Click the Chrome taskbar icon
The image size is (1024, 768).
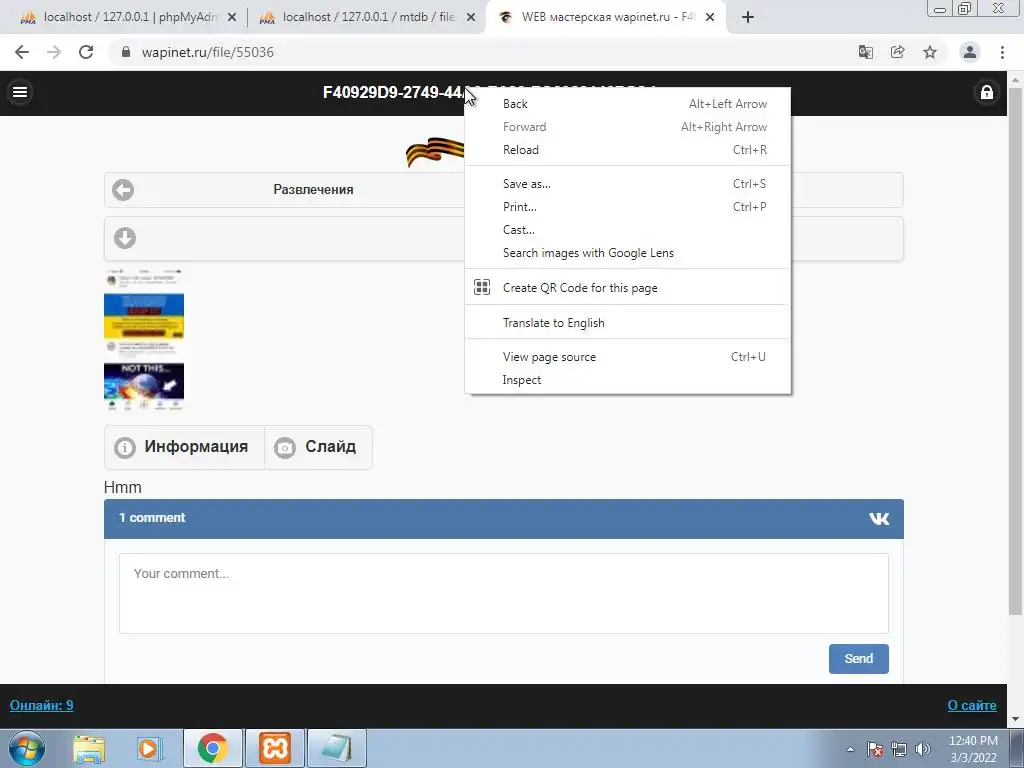point(212,748)
